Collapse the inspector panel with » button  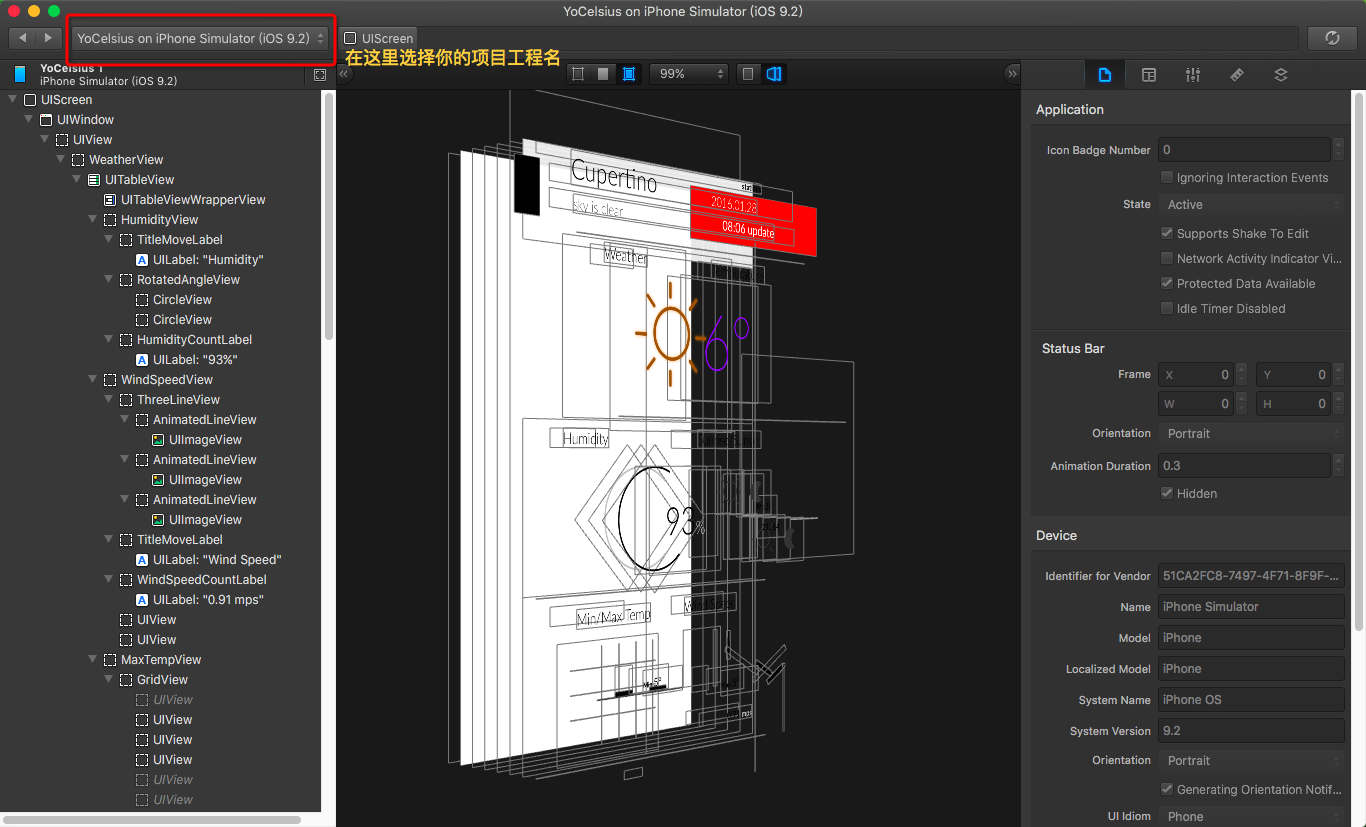click(1012, 74)
